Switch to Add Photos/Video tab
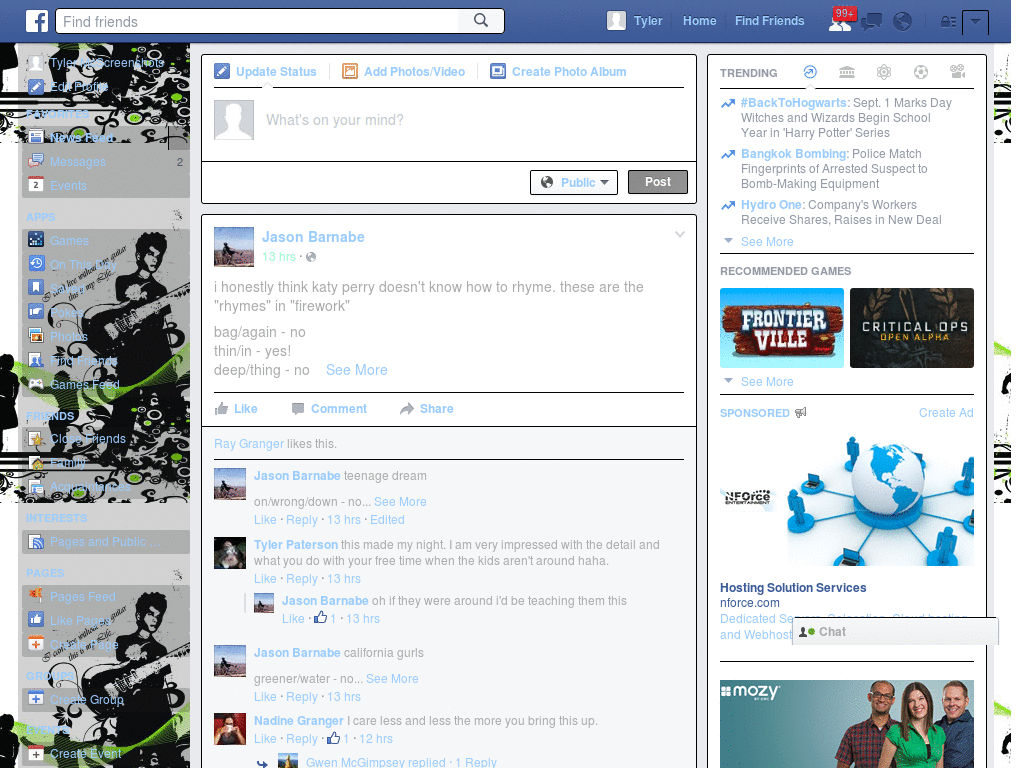1024x768 pixels. point(404,72)
